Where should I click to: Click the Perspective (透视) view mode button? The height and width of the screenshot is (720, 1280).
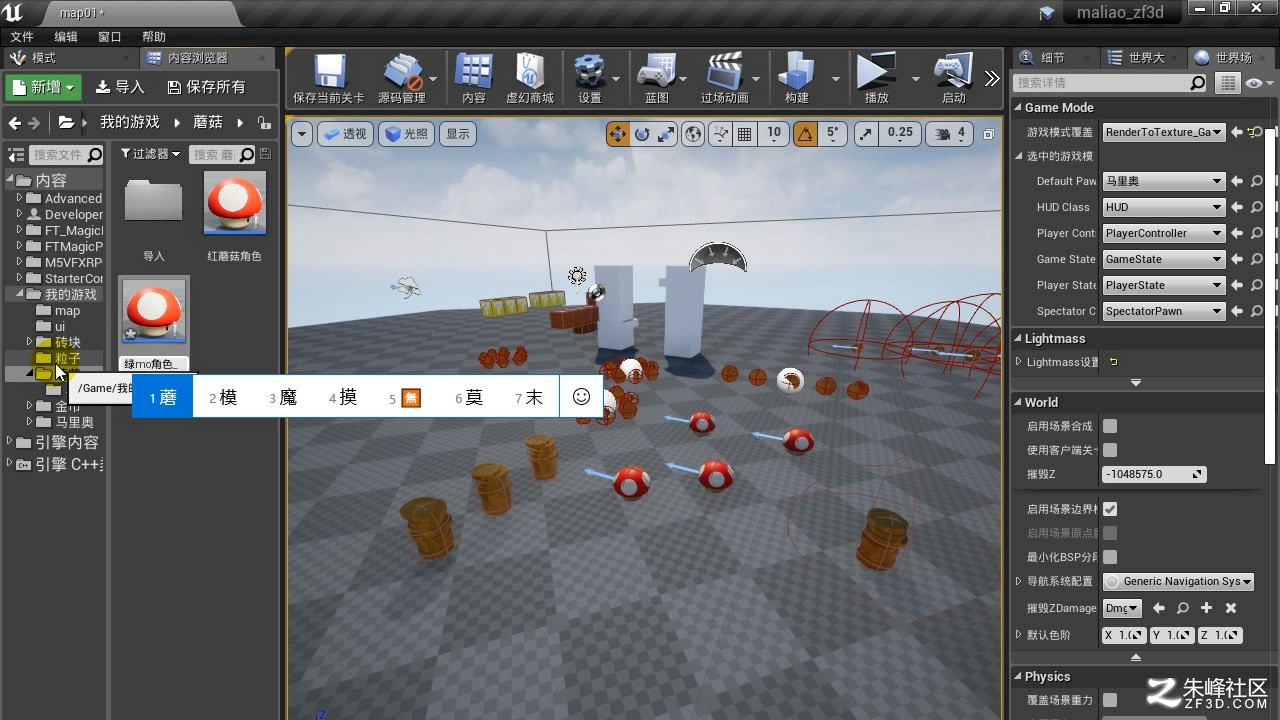[x=345, y=134]
